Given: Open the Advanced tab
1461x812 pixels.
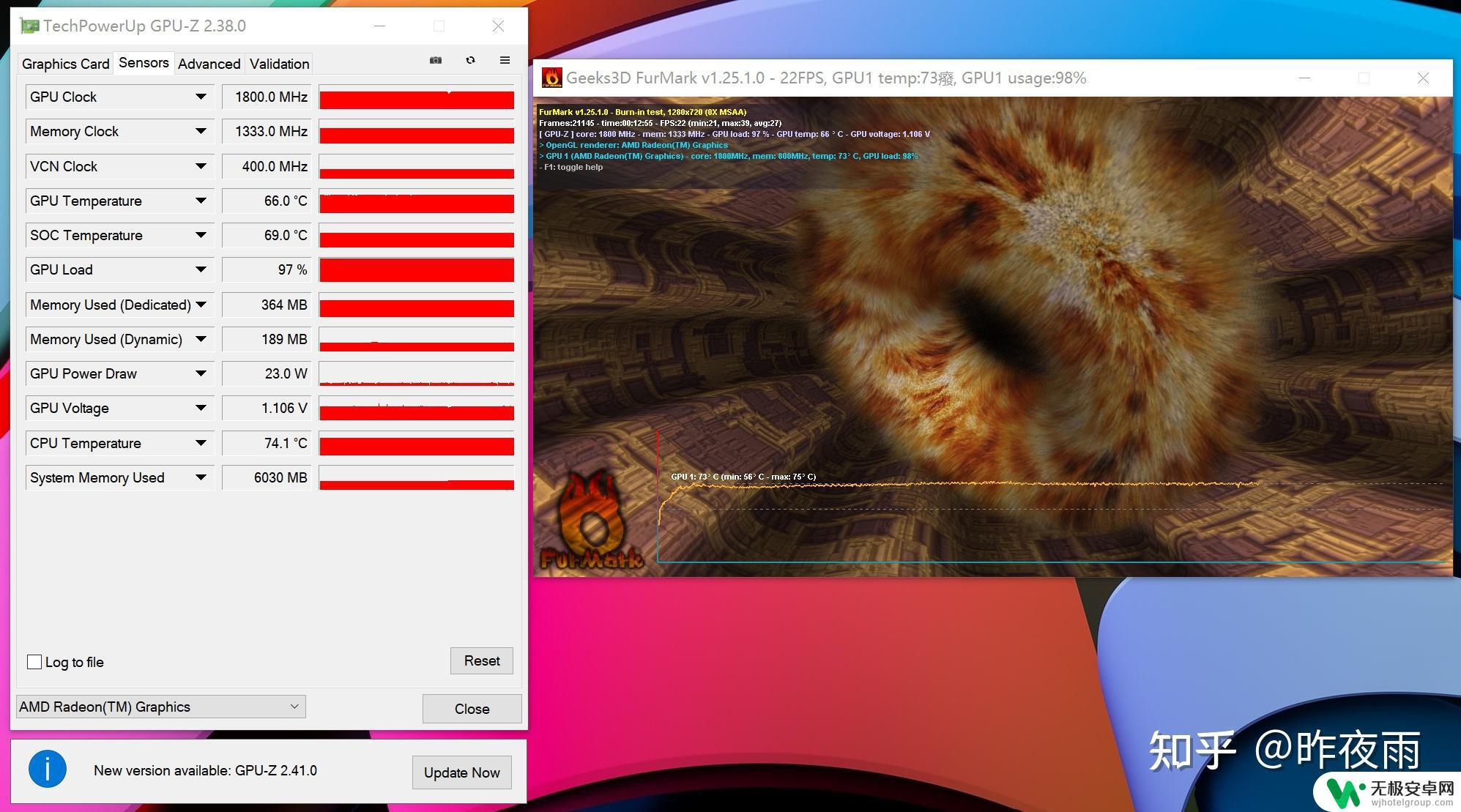Looking at the screenshot, I should (209, 64).
